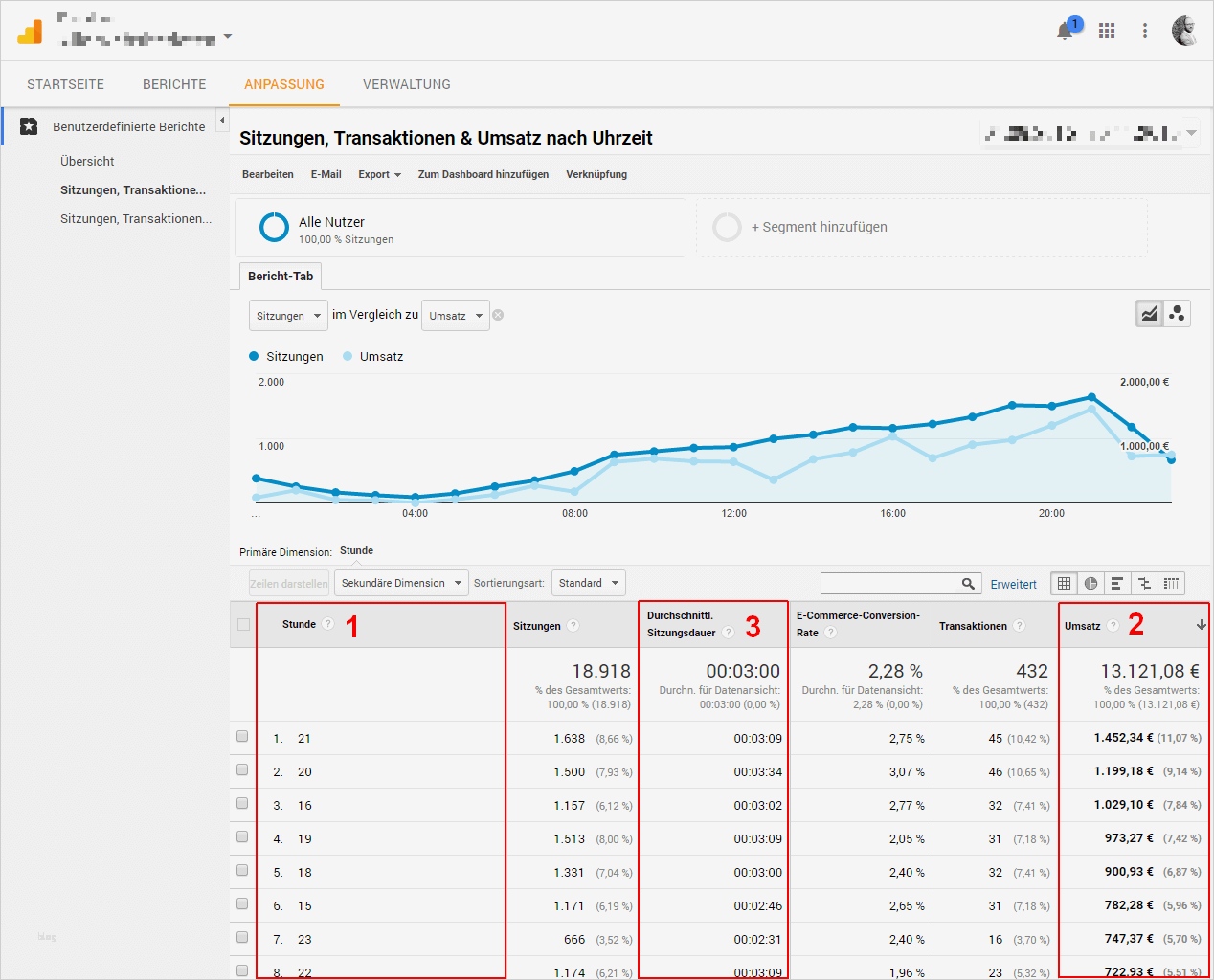Open the Erweitert filter link
The height and width of the screenshot is (980, 1214).
tap(1013, 583)
